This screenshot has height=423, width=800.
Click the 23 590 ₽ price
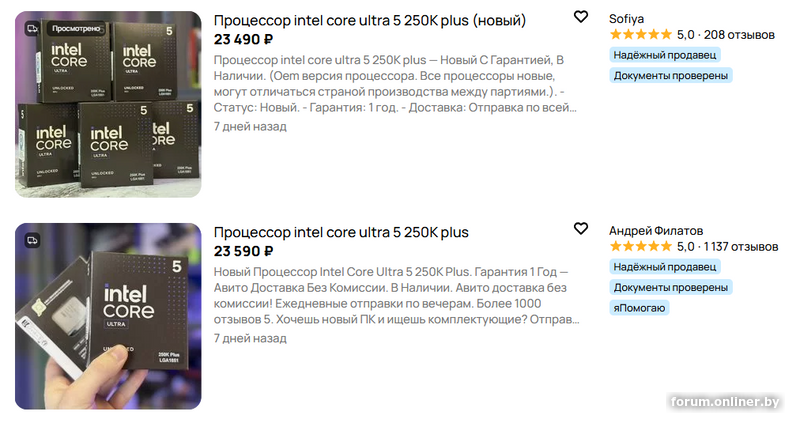[243, 252]
